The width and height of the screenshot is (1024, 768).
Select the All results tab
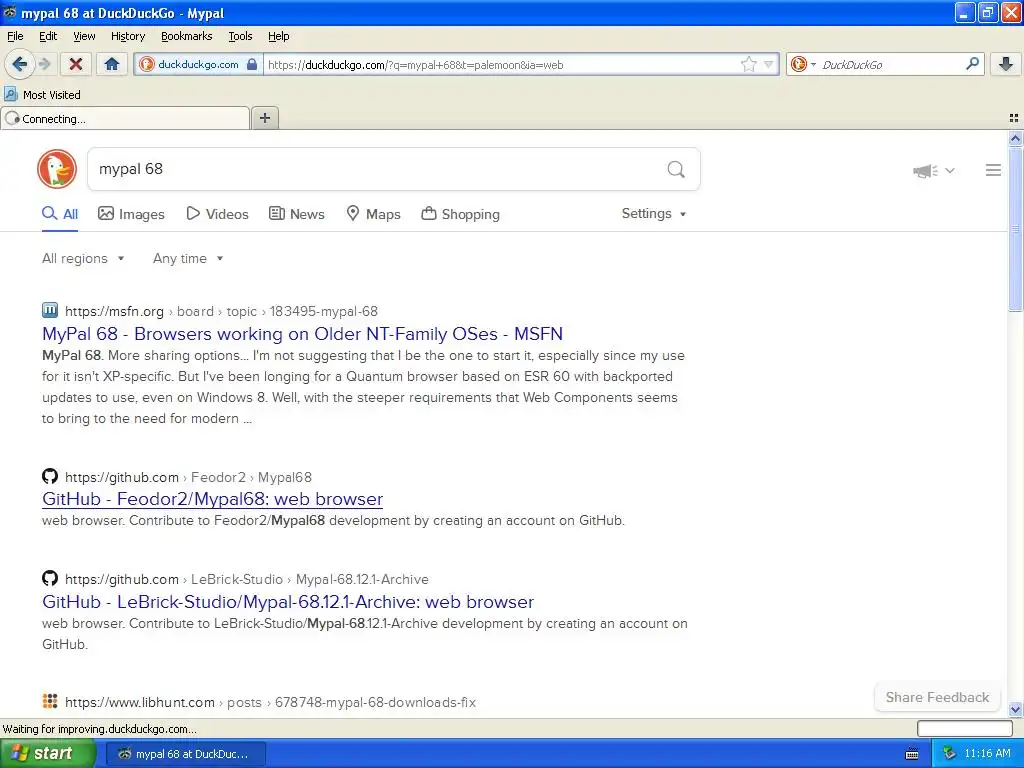[60, 214]
